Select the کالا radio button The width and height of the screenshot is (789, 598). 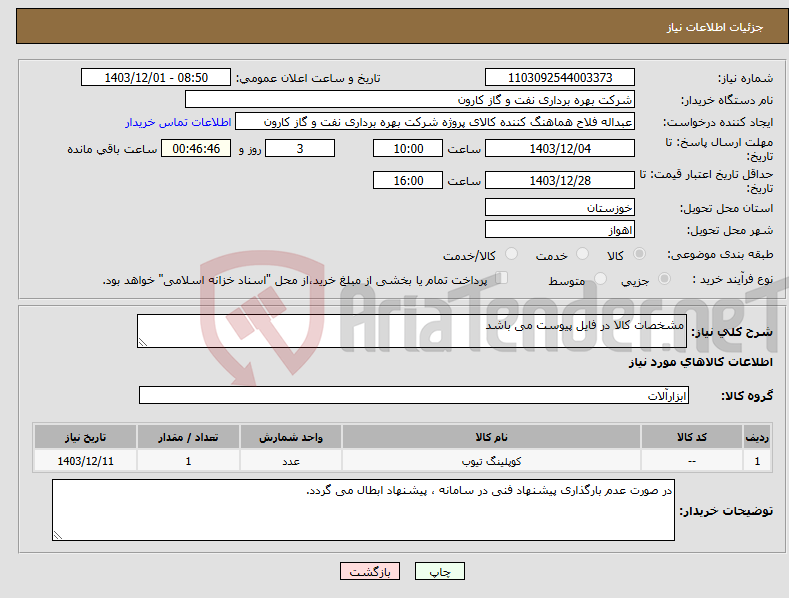pyautogui.click(x=640, y=254)
